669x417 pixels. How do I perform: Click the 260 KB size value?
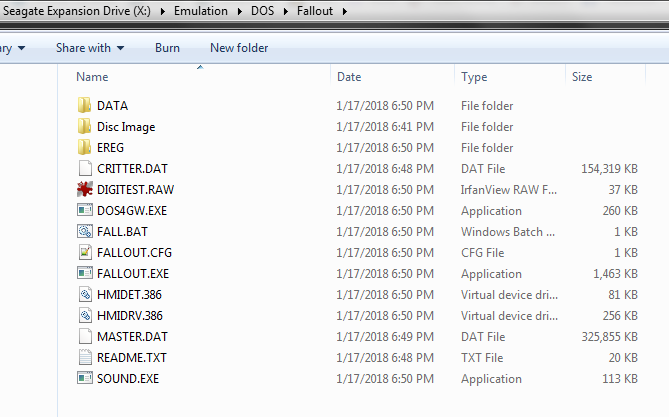point(620,210)
